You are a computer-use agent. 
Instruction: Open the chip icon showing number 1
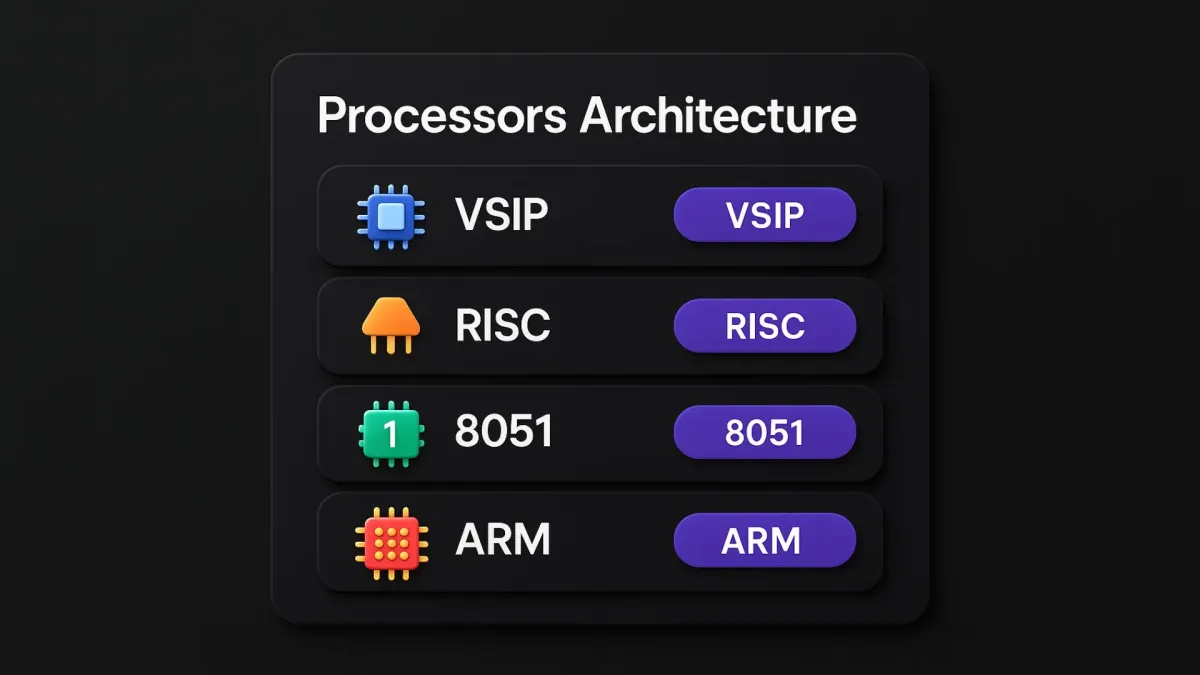point(392,431)
